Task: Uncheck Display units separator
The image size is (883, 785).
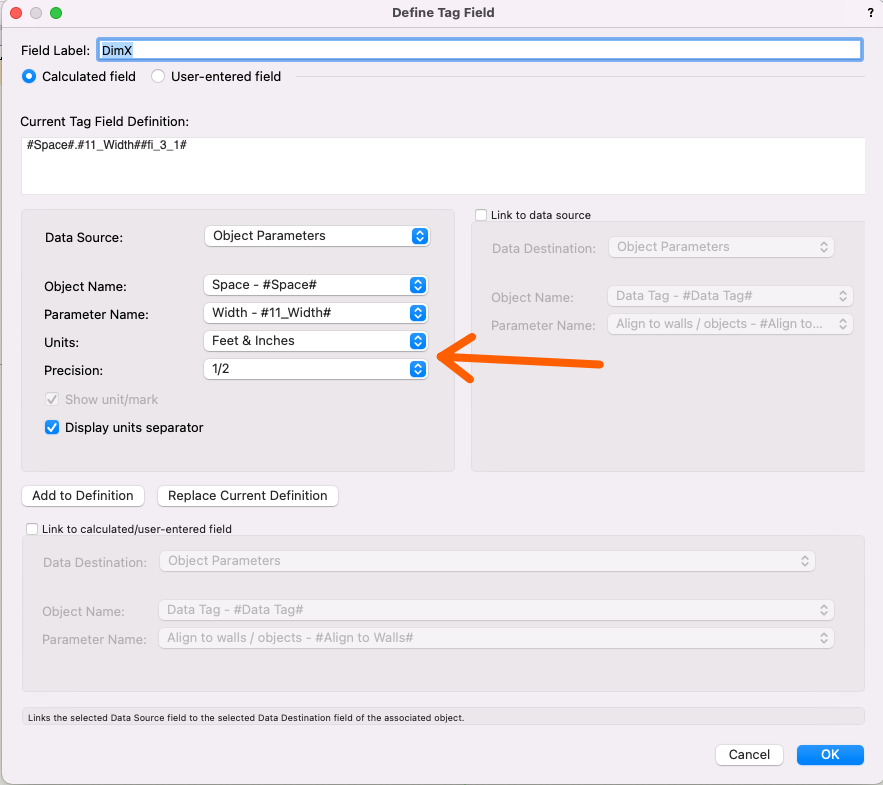Action: coord(51,427)
